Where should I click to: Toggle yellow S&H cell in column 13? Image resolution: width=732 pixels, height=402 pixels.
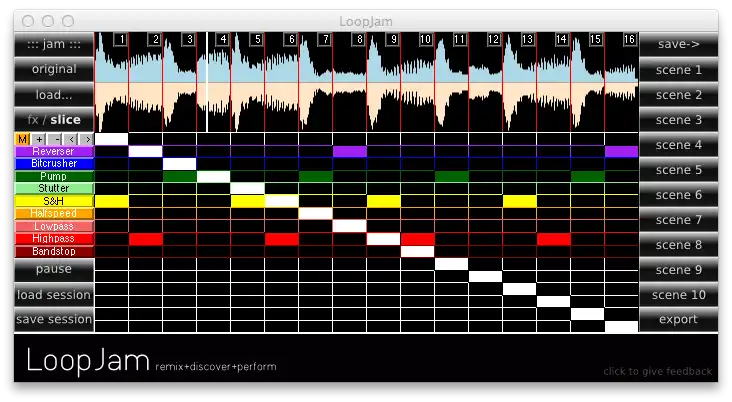click(520, 201)
